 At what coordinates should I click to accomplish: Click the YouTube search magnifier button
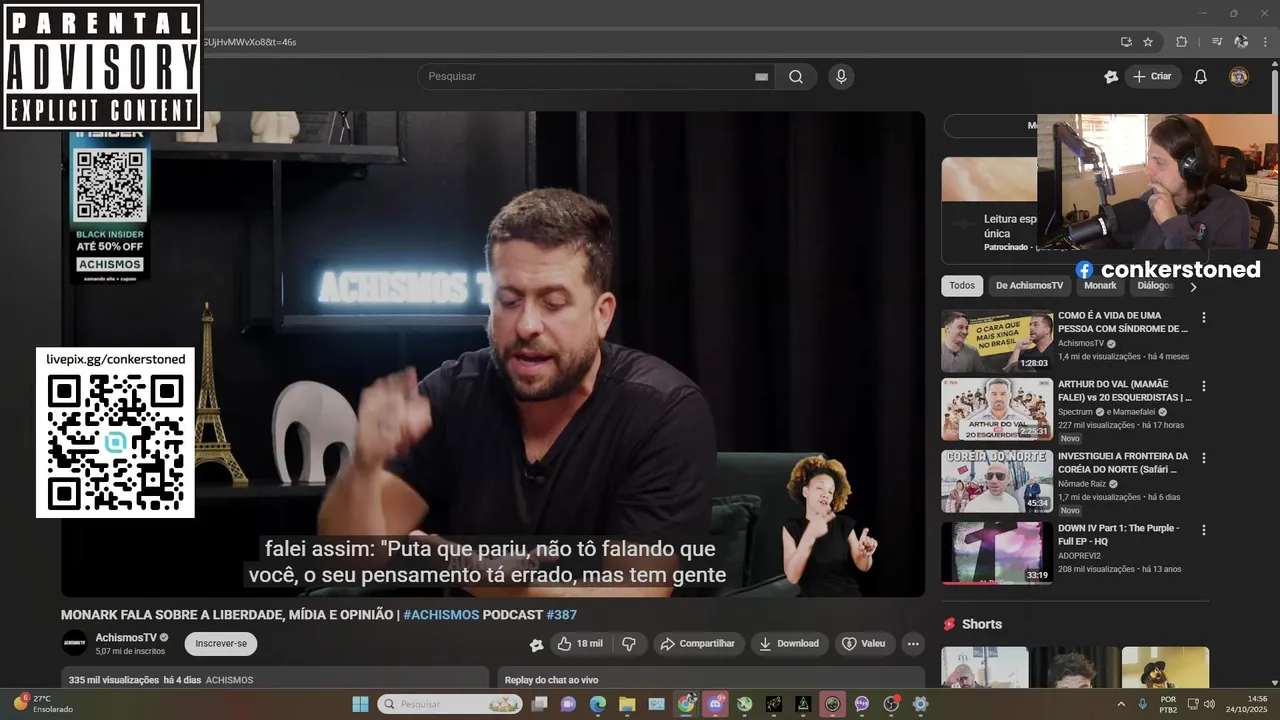pos(796,77)
